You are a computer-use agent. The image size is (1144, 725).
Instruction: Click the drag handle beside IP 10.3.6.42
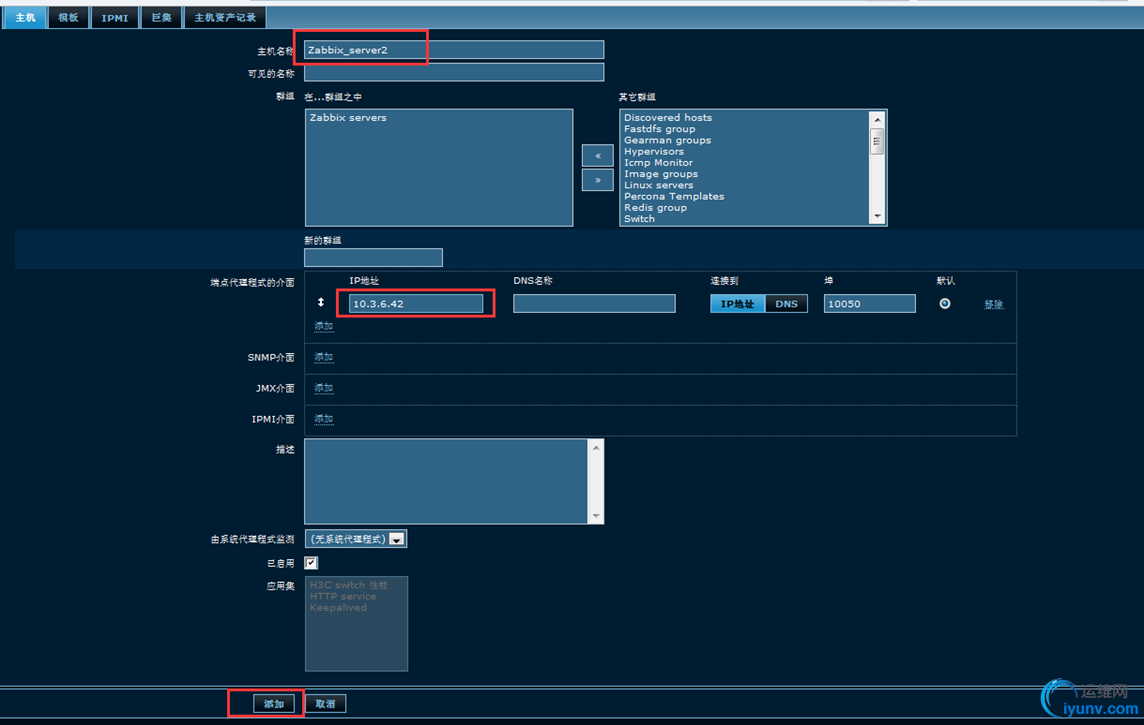coord(320,303)
